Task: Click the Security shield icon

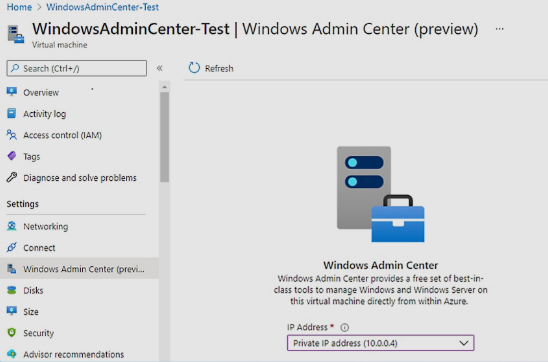Action: click(x=12, y=332)
